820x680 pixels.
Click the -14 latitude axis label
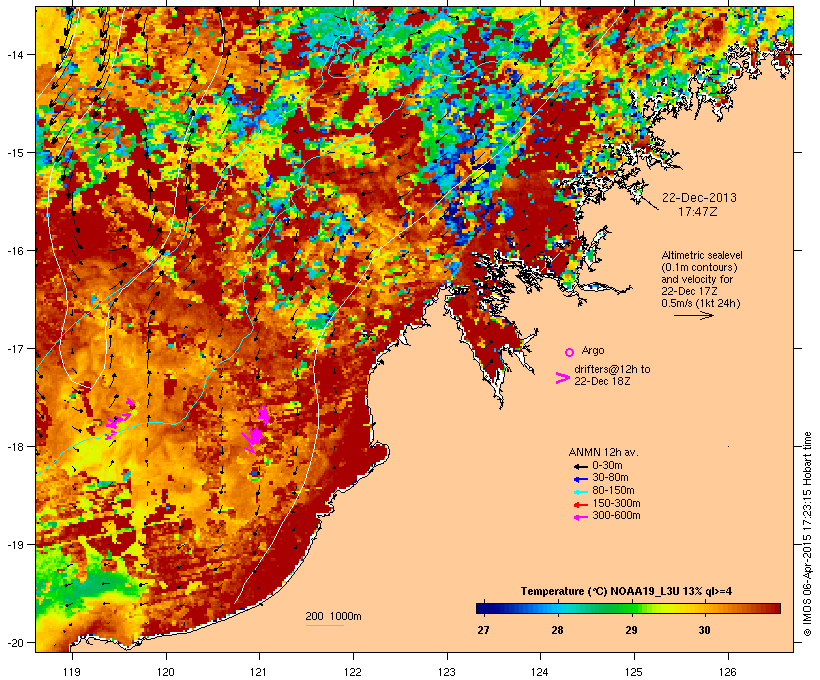(14, 54)
